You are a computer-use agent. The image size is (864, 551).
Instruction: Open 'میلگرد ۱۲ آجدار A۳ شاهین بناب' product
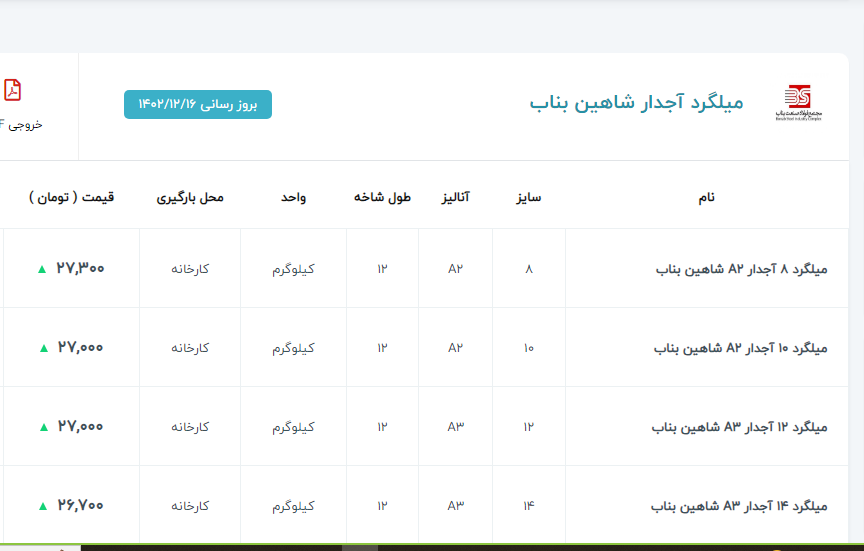tap(741, 427)
